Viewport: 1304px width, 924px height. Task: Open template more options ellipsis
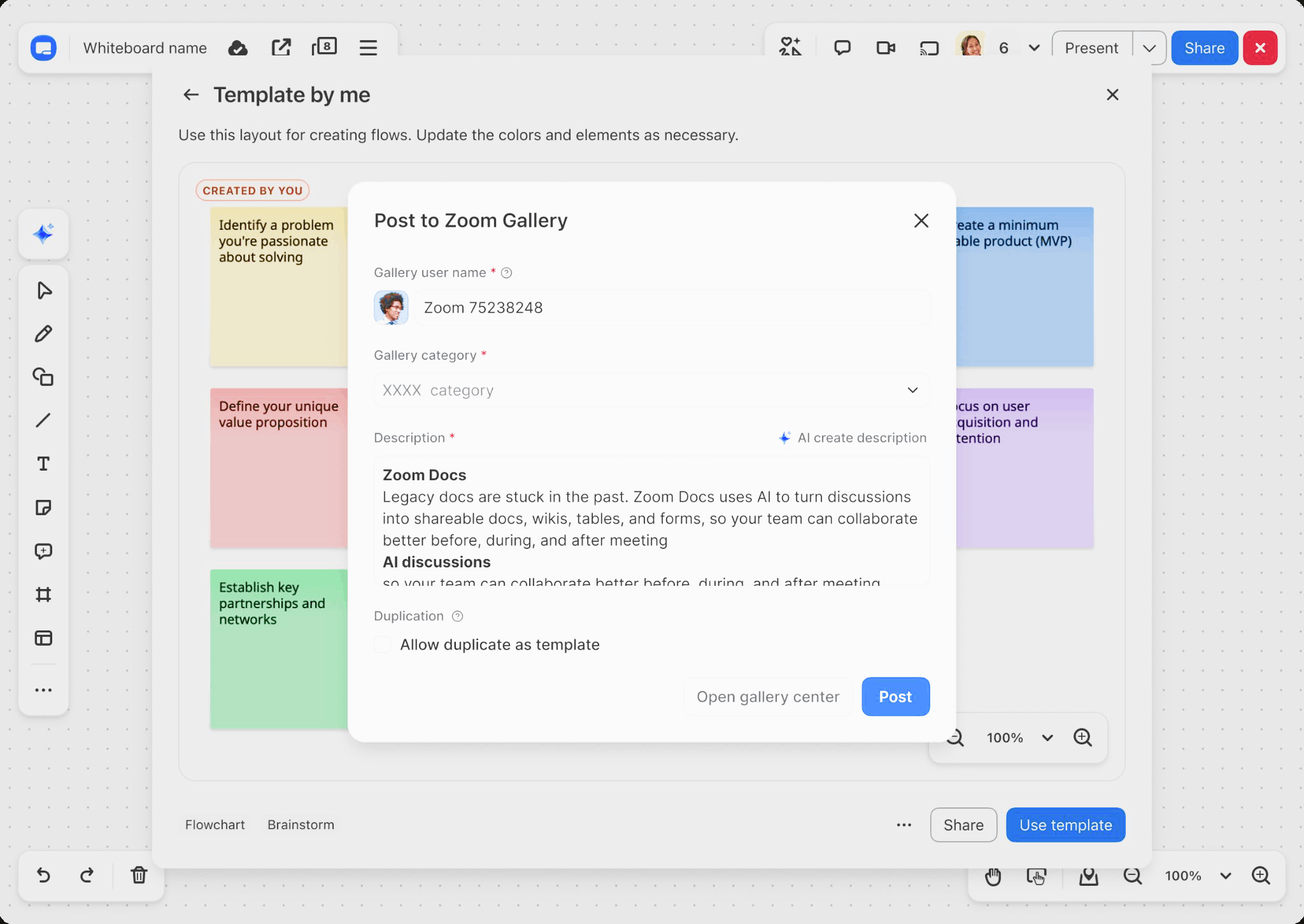point(904,825)
